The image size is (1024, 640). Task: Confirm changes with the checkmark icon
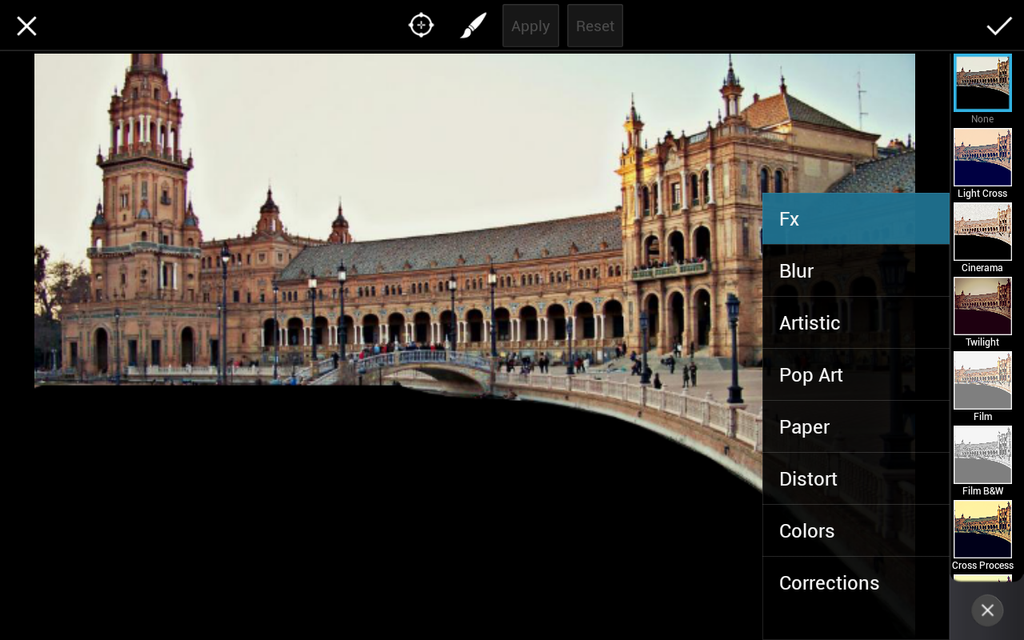(999, 26)
